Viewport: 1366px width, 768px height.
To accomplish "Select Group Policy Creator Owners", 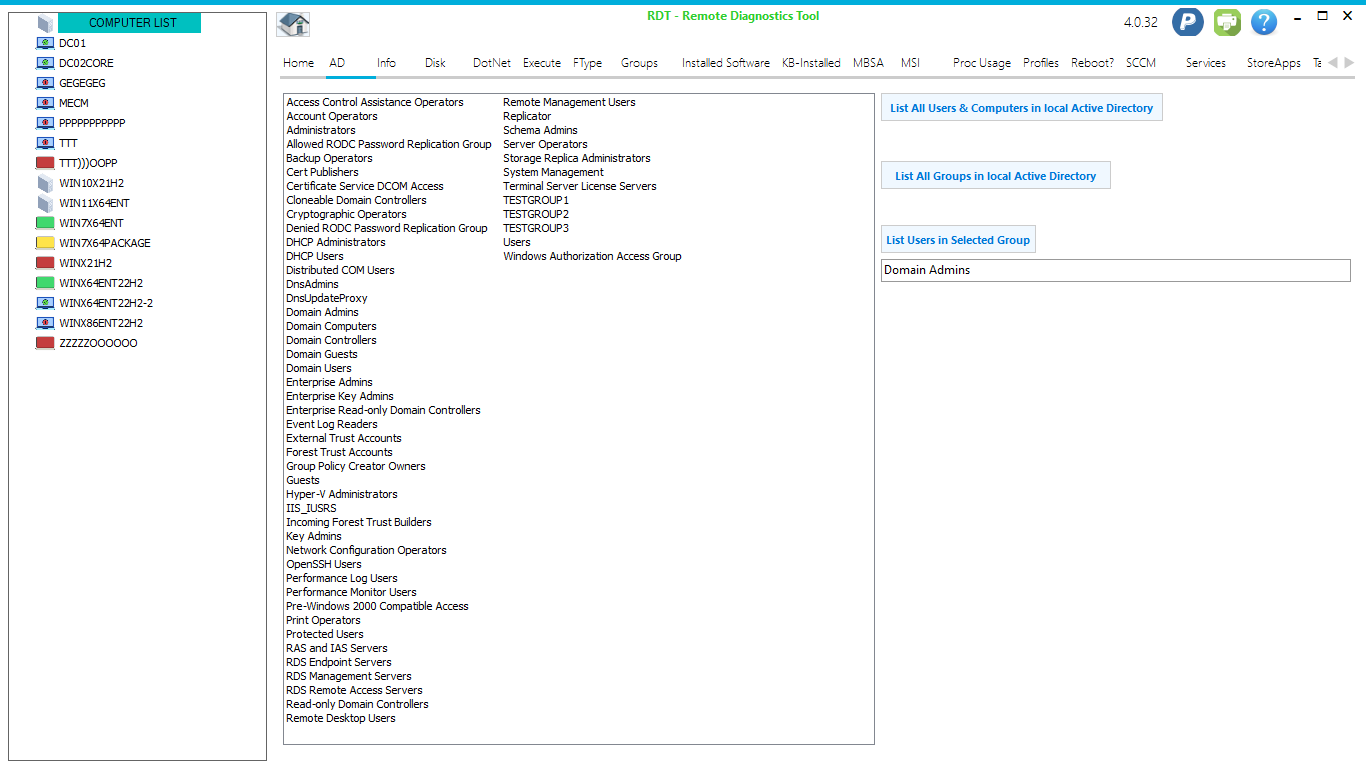I will coord(356,466).
